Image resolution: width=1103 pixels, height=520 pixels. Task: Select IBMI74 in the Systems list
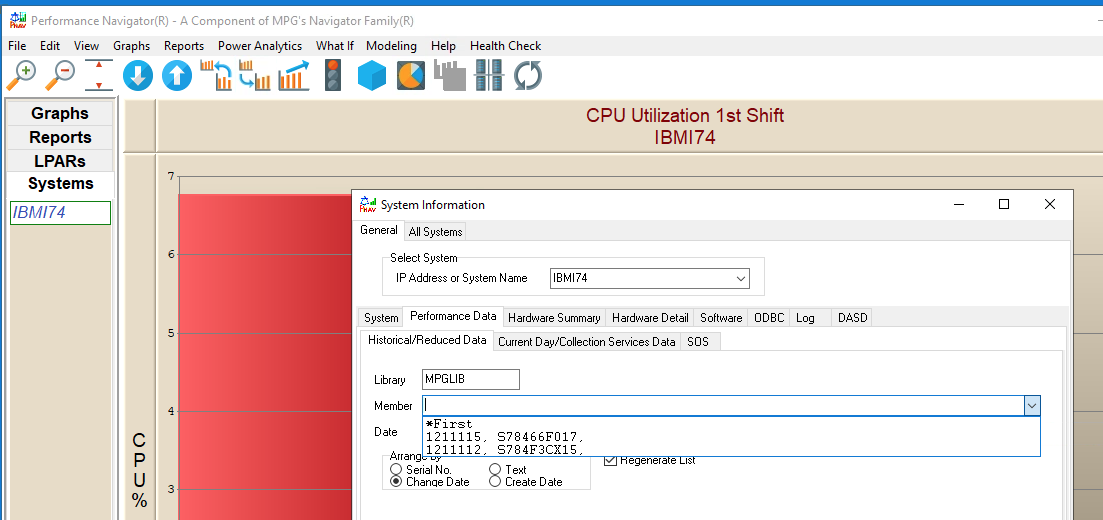point(60,213)
